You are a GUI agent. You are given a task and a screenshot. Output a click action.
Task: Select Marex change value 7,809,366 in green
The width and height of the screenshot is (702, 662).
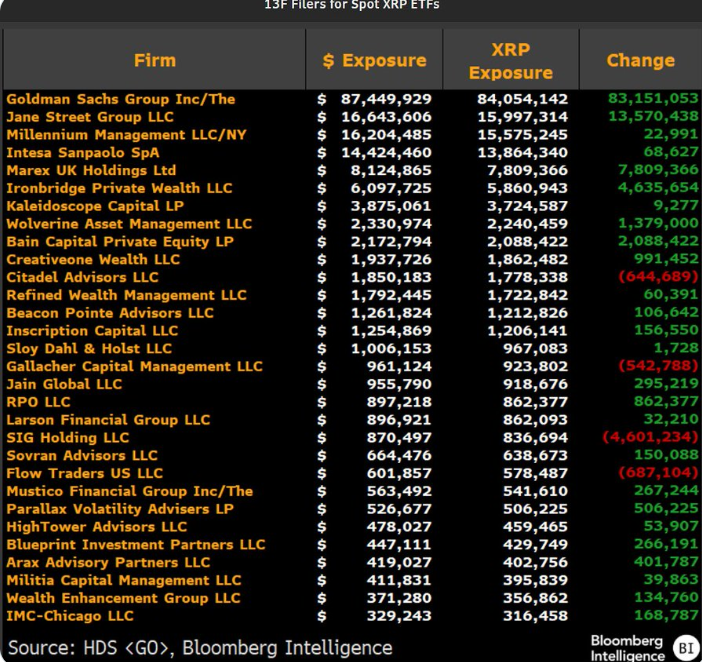pos(658,170)
